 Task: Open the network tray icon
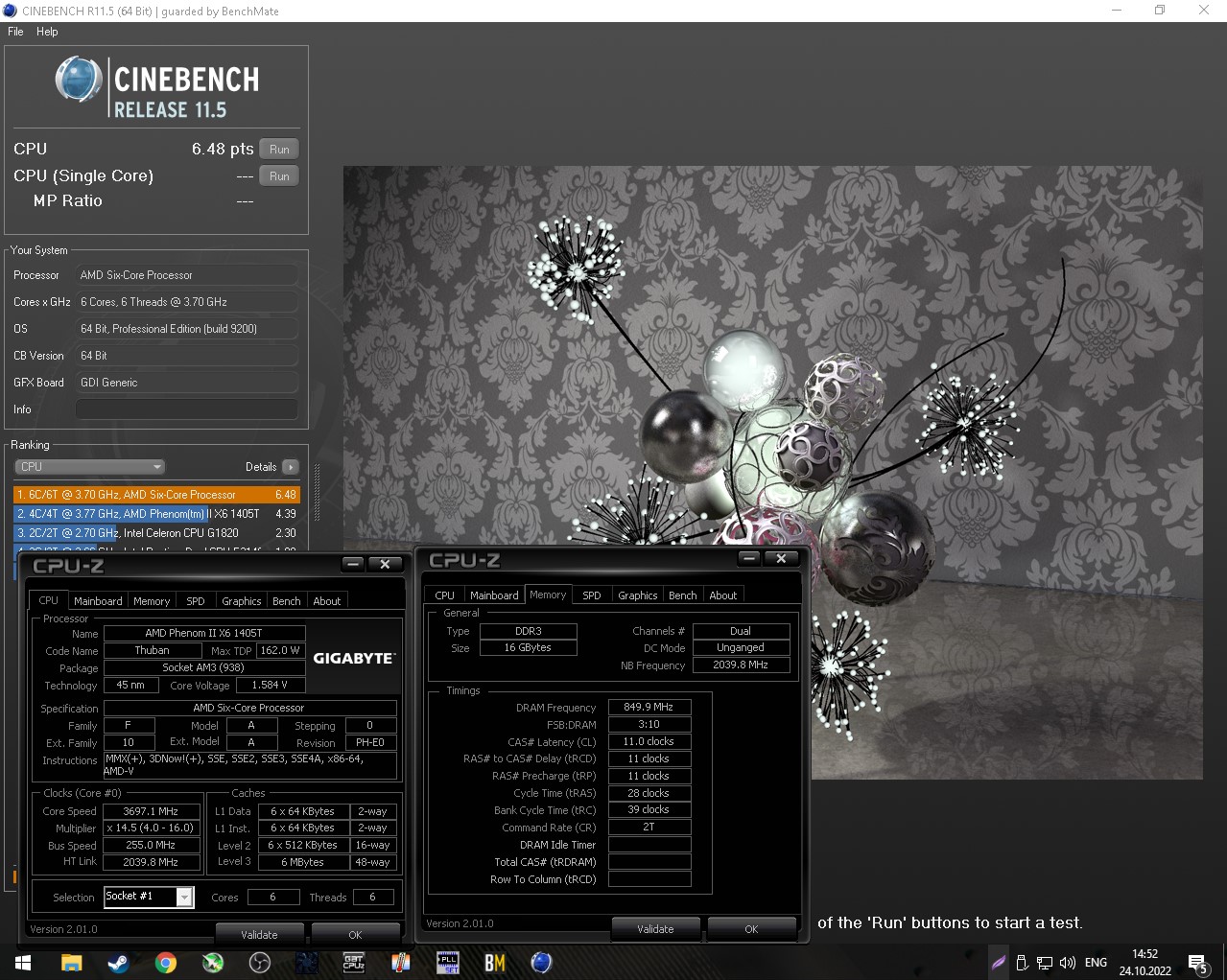point(1045,963)
